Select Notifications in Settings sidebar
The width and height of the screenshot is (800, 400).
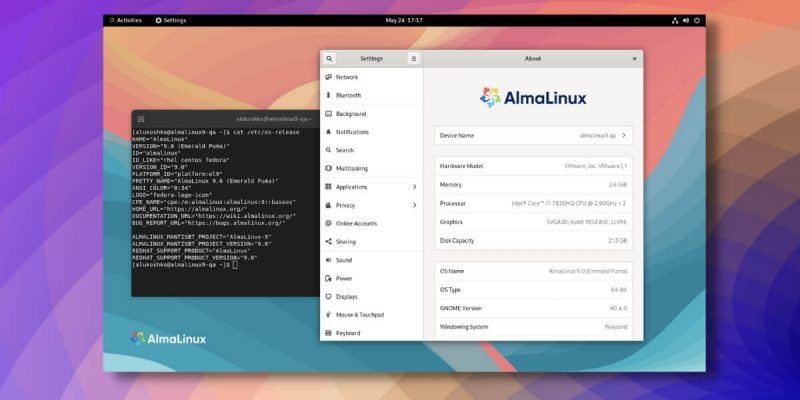(x=372, y=132)
